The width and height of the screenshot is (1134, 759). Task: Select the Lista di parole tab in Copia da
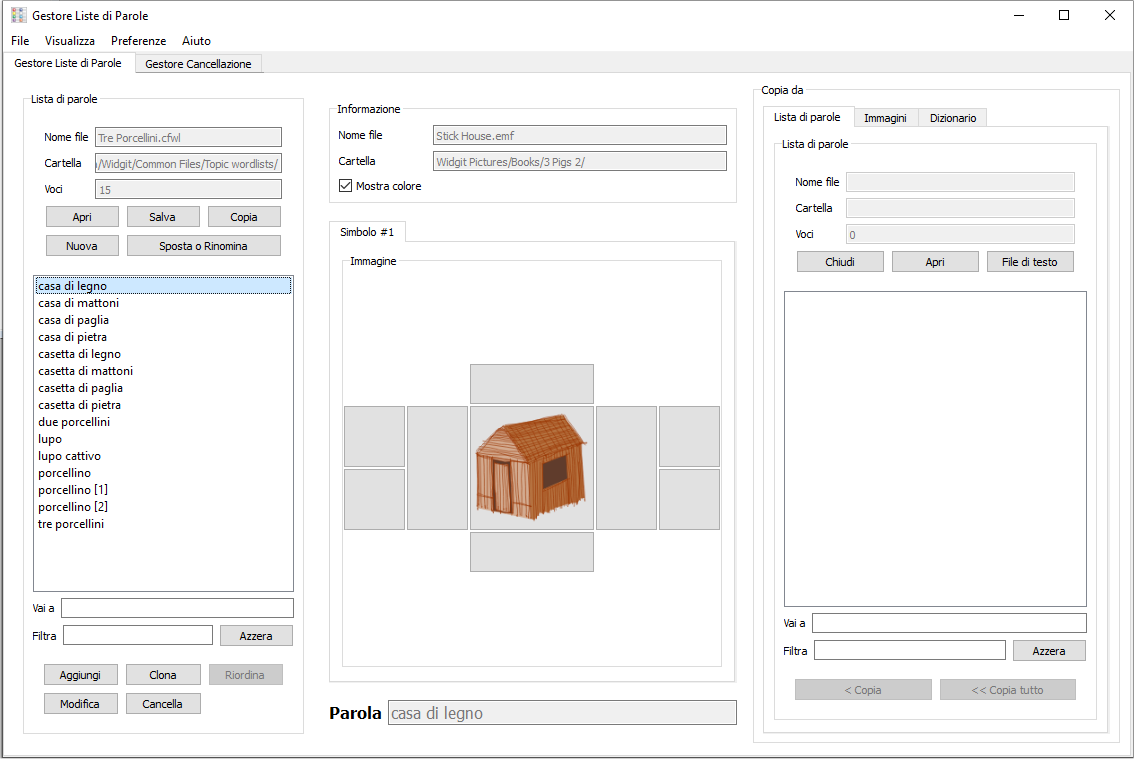(807, 116)
